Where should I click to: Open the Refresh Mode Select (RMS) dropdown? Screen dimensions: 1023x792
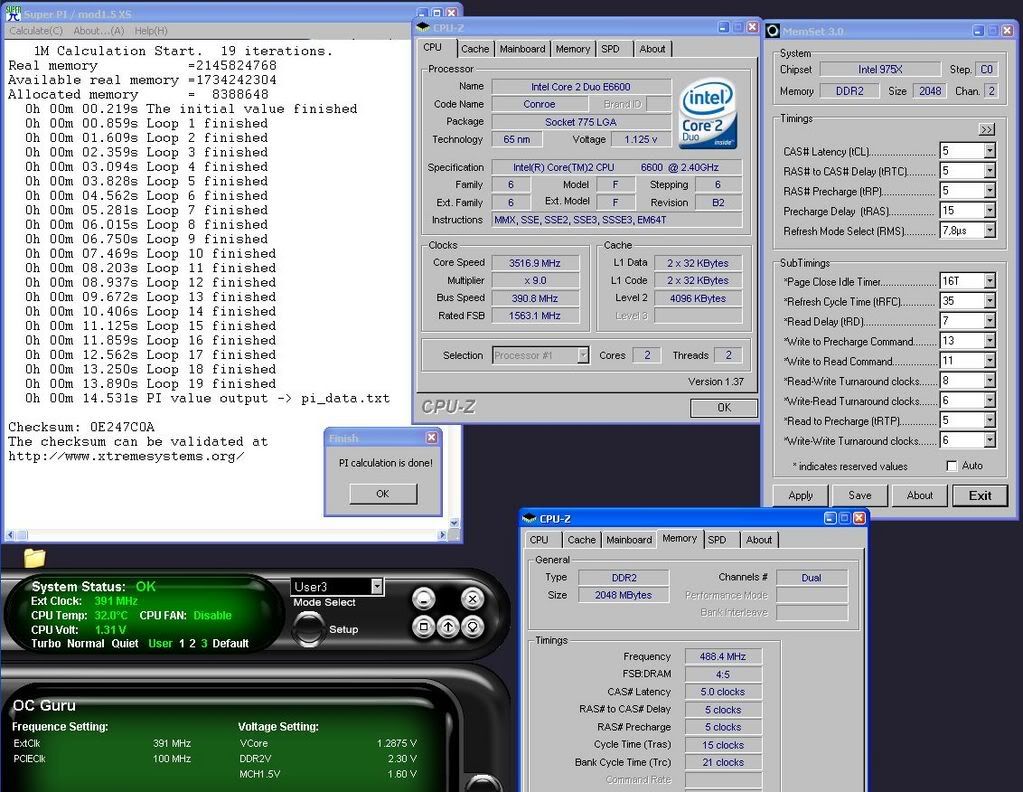coord(990,231)
